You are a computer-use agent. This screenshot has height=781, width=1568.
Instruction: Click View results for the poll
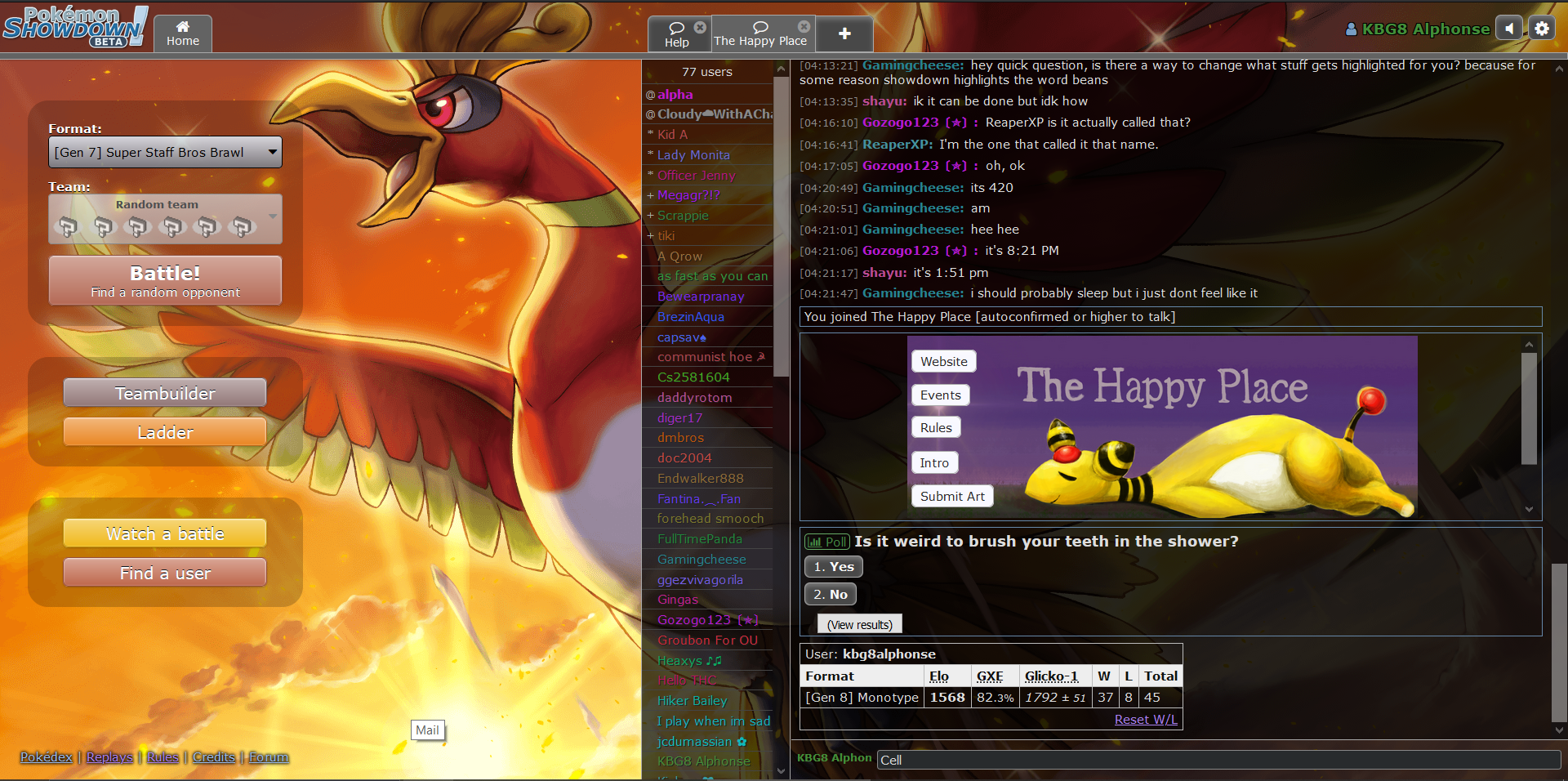(859, 624)
